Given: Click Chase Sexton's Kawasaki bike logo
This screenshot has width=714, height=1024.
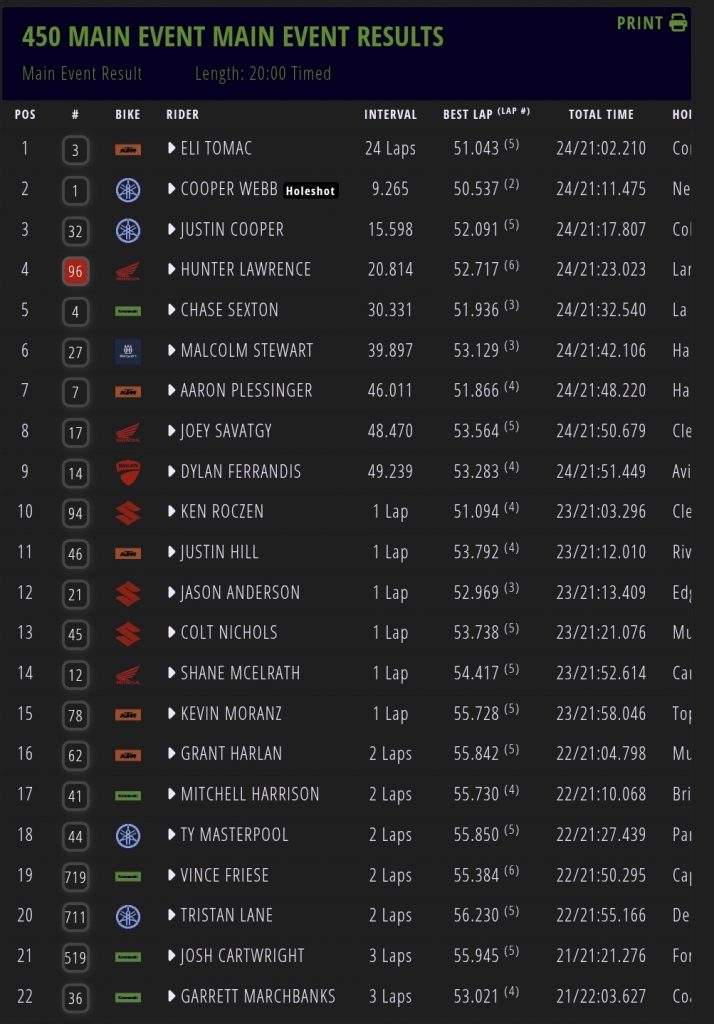Looking at the screenshot, I should 128,310.
